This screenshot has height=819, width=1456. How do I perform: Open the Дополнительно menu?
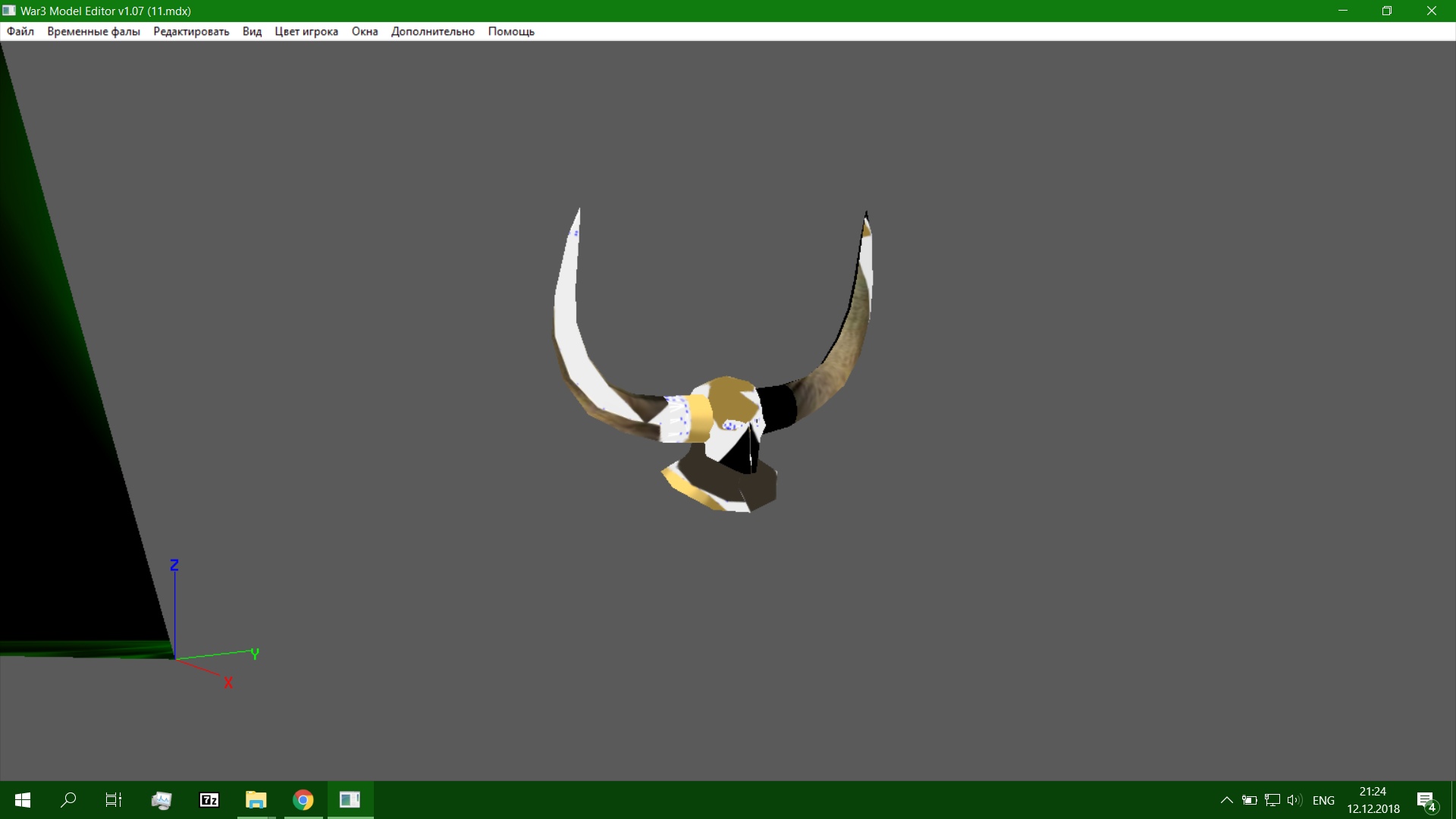click(433, 31)
